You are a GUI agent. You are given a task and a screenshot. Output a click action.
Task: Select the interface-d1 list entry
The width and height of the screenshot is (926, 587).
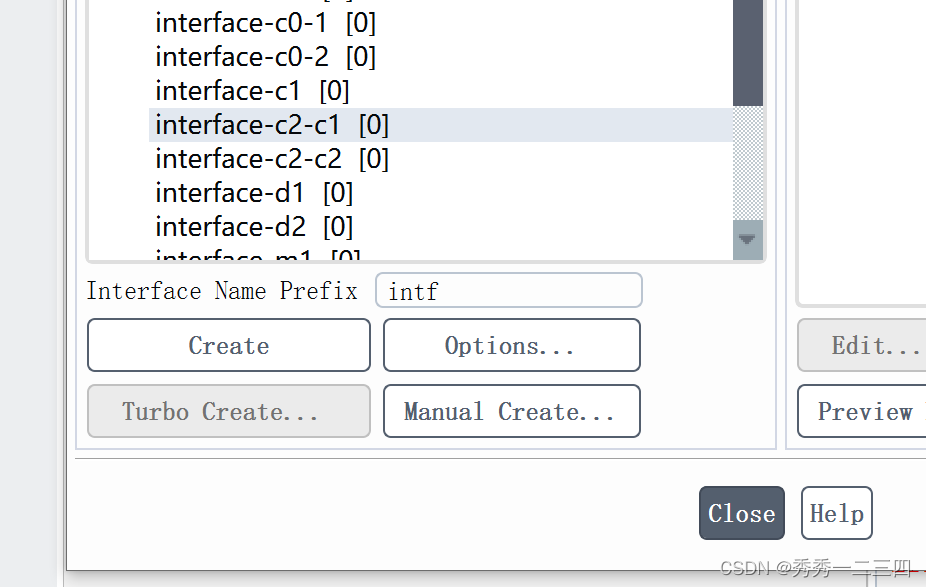(x=250, y=192)
